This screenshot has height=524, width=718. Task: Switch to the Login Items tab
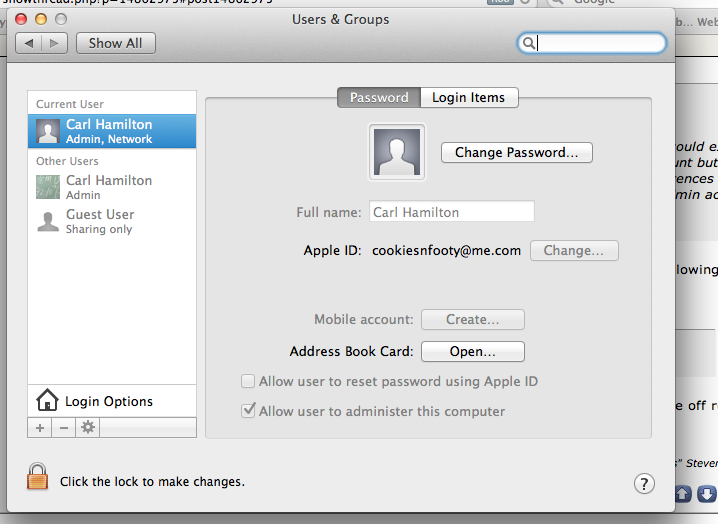469,98
